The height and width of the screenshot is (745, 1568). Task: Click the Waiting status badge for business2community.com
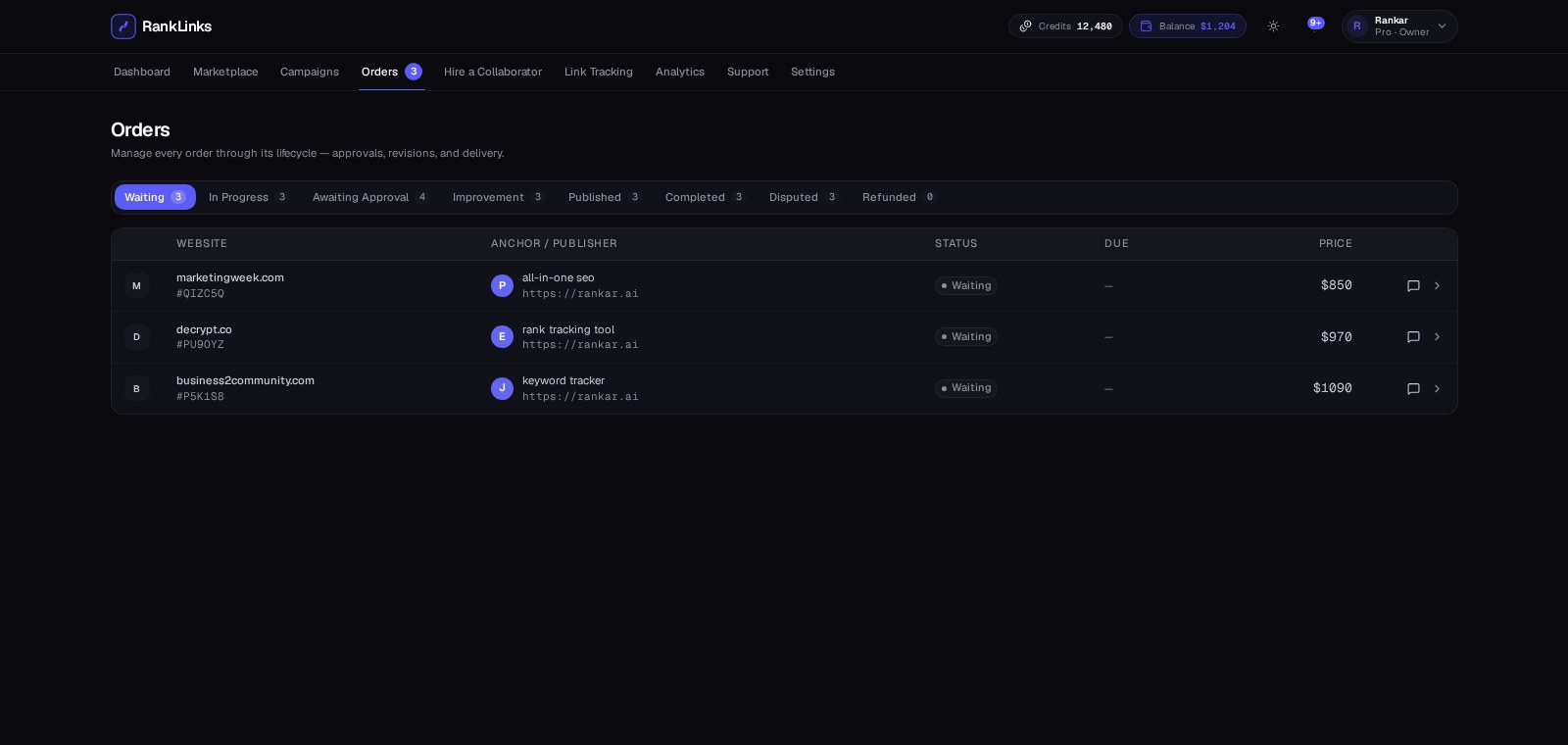pos(966,388)
